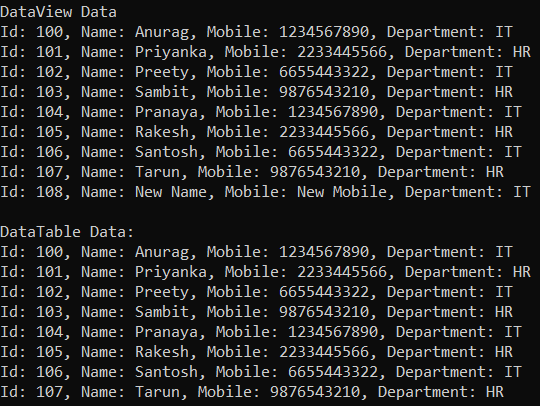540x406 pixels.
Task: Click the name Sambit under DataView Data
Action: tap(162, 92)
